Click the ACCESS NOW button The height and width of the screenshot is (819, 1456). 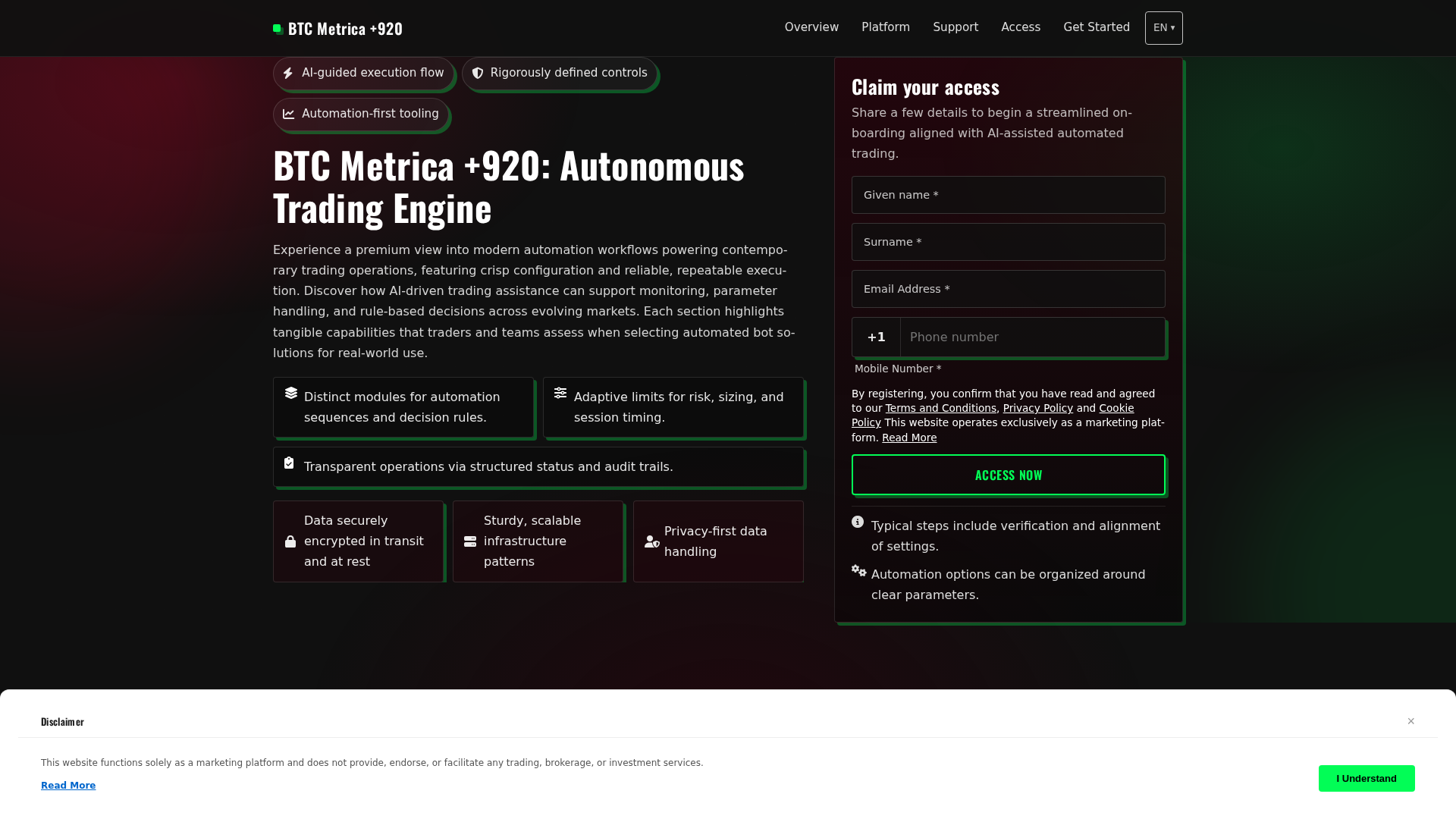pos(1009,475)
